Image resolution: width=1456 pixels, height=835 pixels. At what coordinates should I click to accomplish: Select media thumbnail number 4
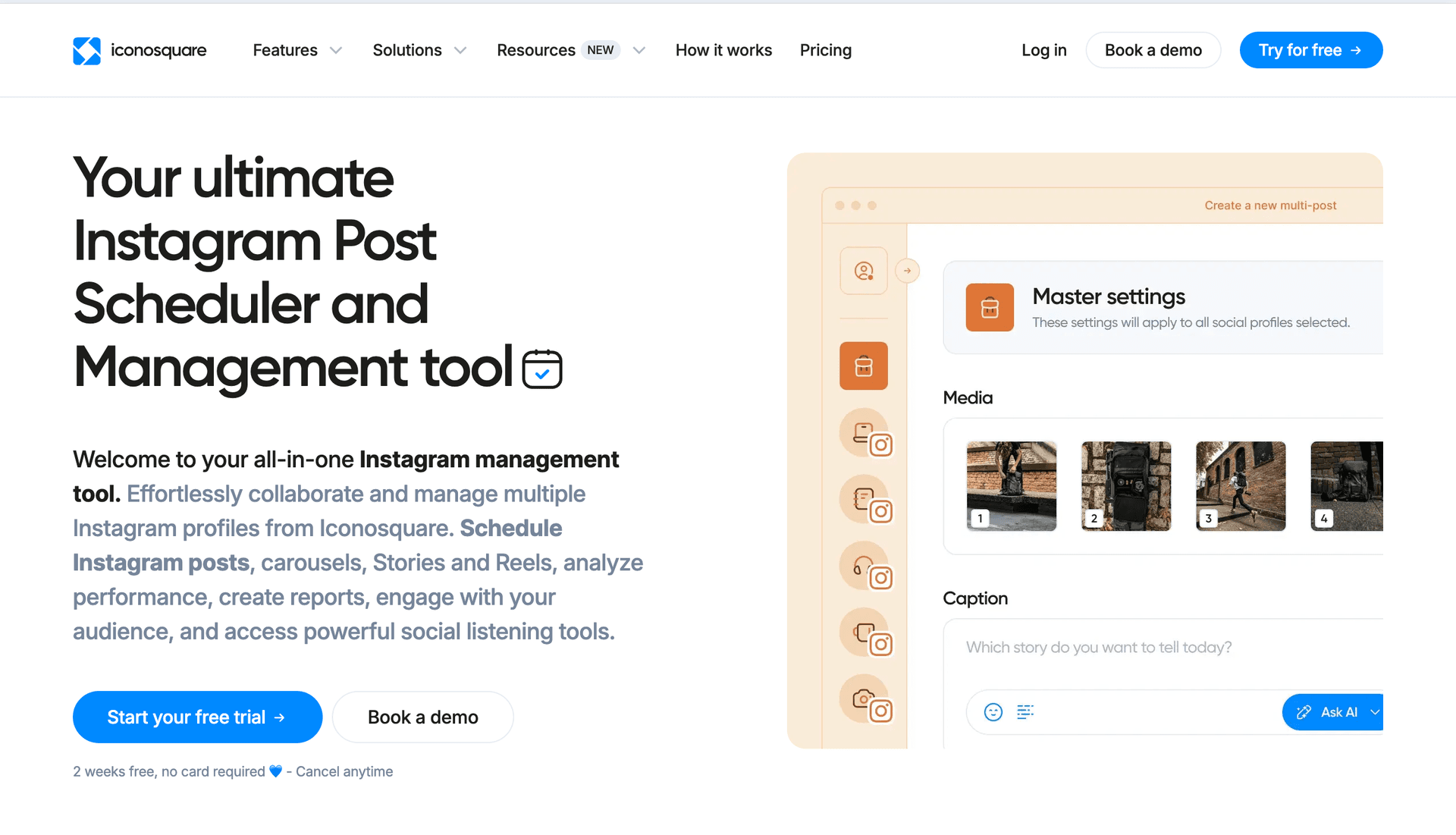(1347, 486)
